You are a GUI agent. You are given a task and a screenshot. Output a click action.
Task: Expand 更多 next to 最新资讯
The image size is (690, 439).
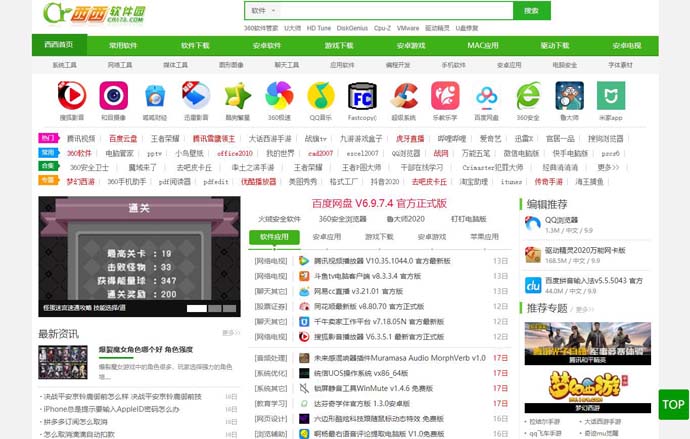coord(231,333)
